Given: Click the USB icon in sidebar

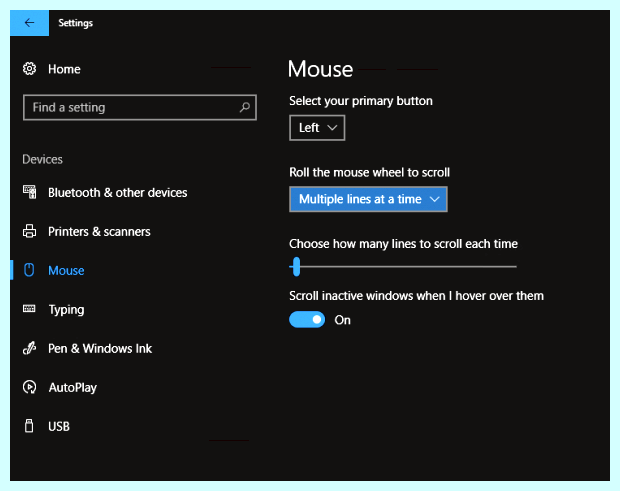Looking at the screenshot, I should point(29,426).
